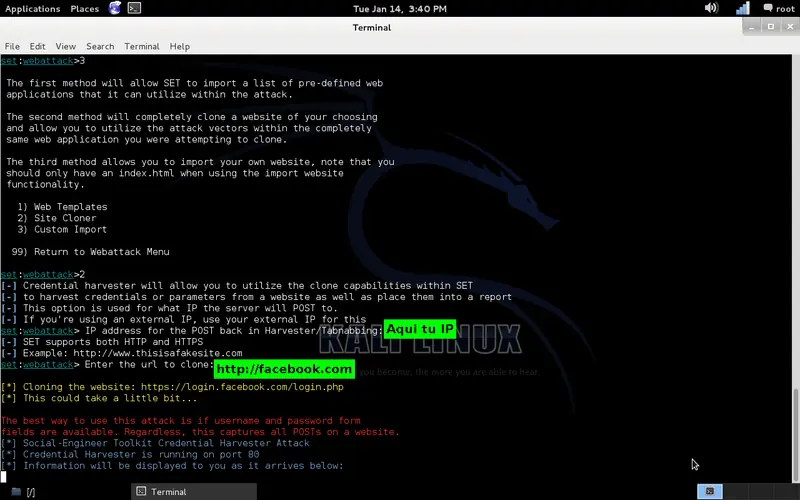Open the root user chat menu
800x500 pixels.
point(779,9)
